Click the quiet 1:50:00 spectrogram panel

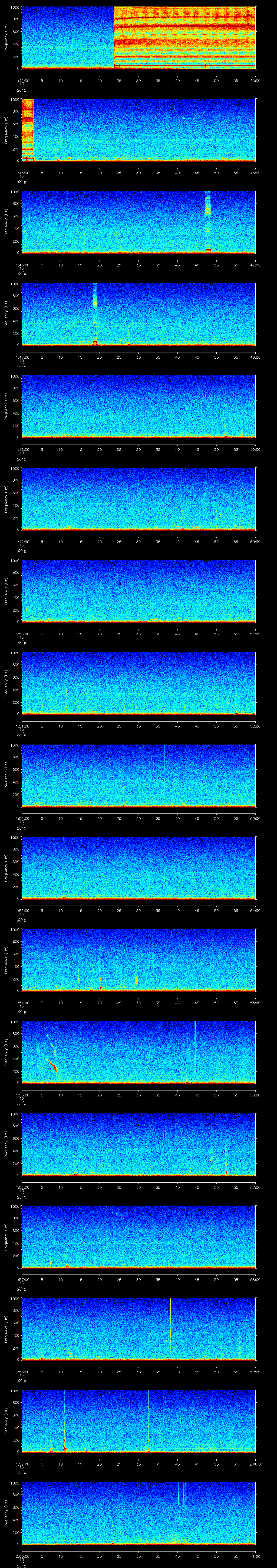coord(138,591)
